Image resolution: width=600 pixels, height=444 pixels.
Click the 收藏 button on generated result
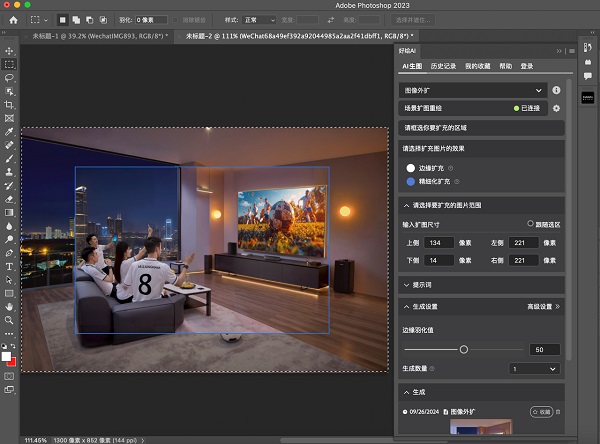point(541,411)
